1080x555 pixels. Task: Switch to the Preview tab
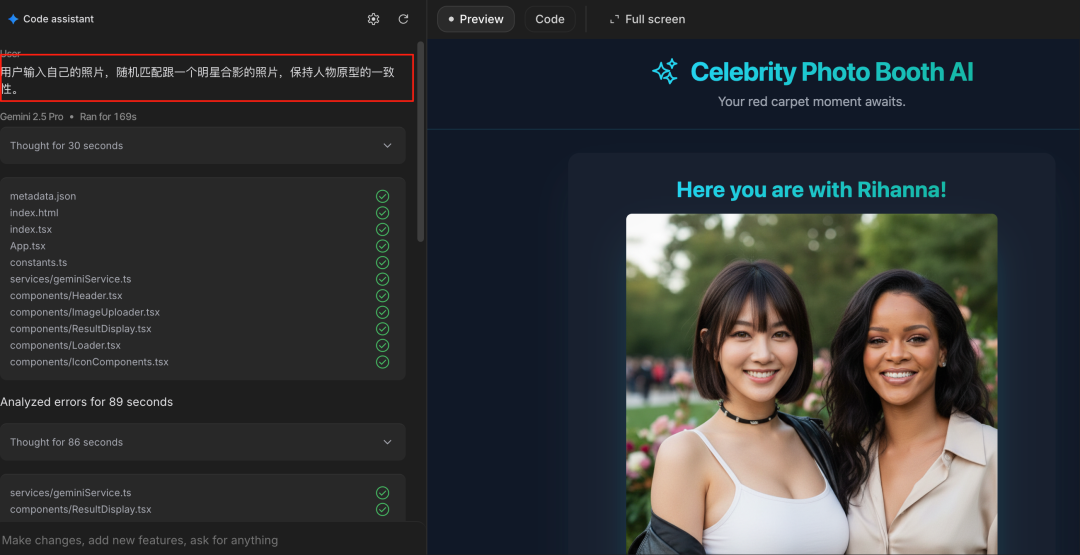tap(476, 19)
